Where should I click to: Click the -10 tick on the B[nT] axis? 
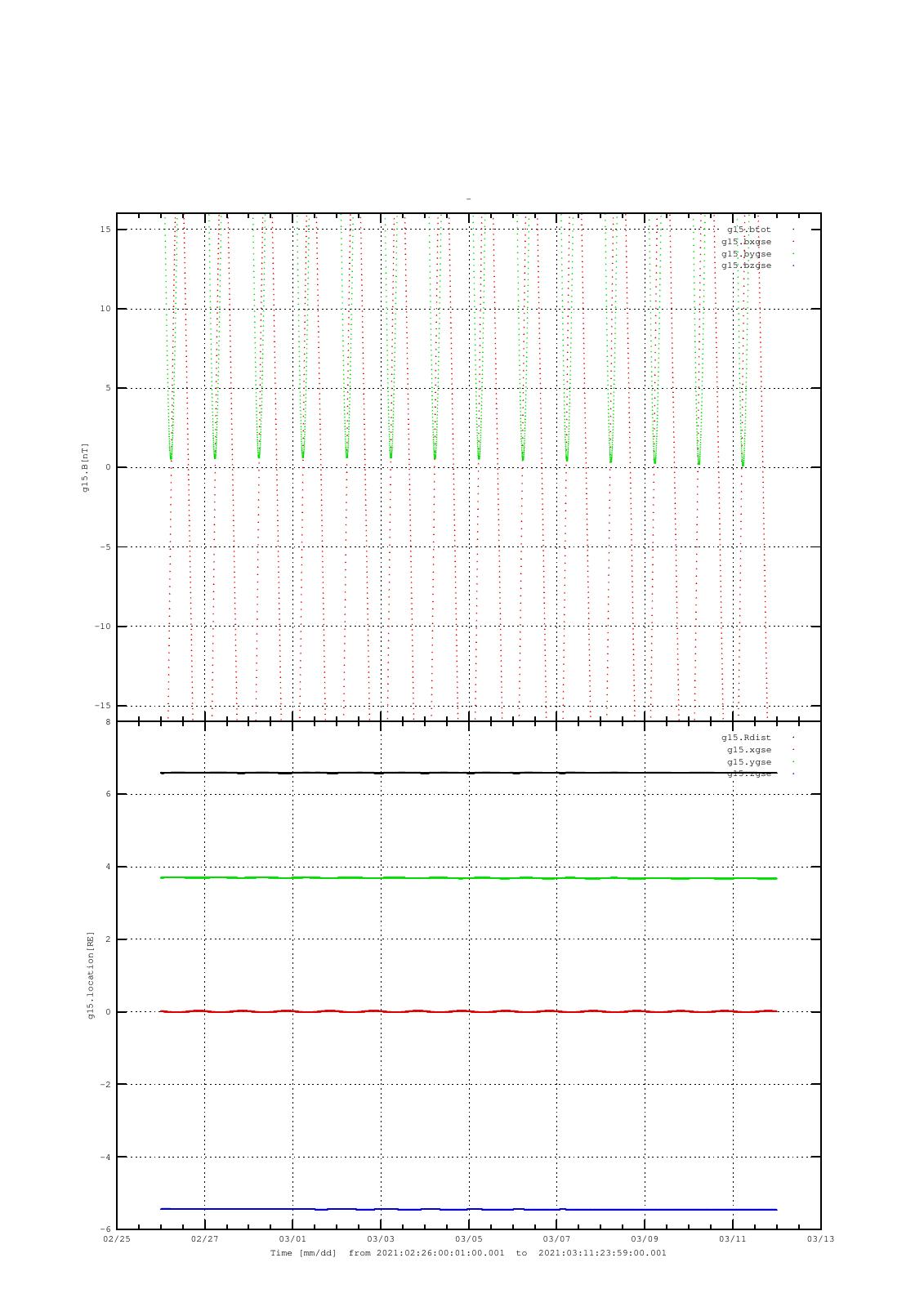(x=103, y=627)
